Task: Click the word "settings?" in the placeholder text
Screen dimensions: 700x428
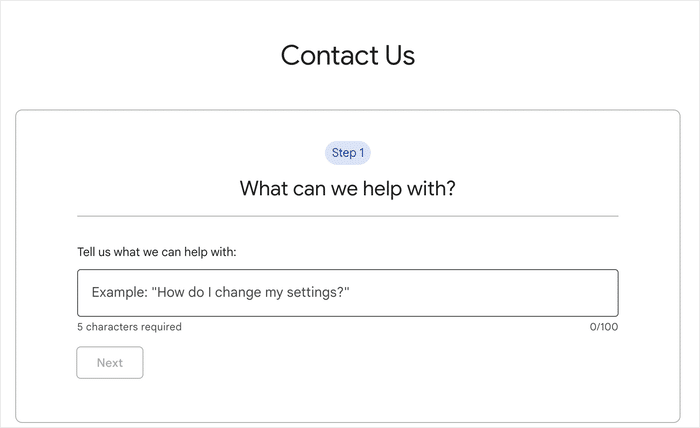Action: (322, 292)
